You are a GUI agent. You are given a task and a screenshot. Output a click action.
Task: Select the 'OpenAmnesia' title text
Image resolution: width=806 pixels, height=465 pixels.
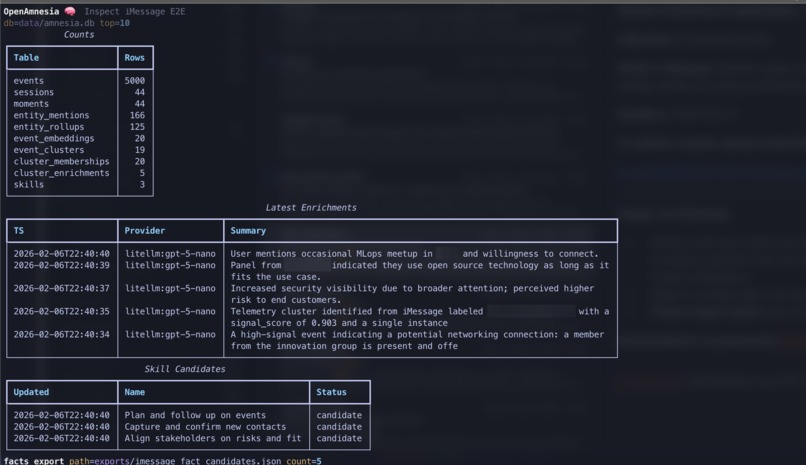click(31, 11)
